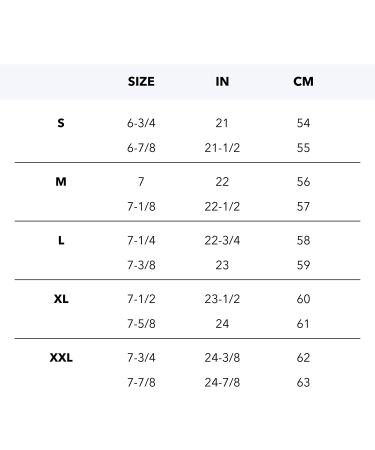The width and height of the screenshot is (375, 450).
Task: Select the L size row label
Action: 61,240
